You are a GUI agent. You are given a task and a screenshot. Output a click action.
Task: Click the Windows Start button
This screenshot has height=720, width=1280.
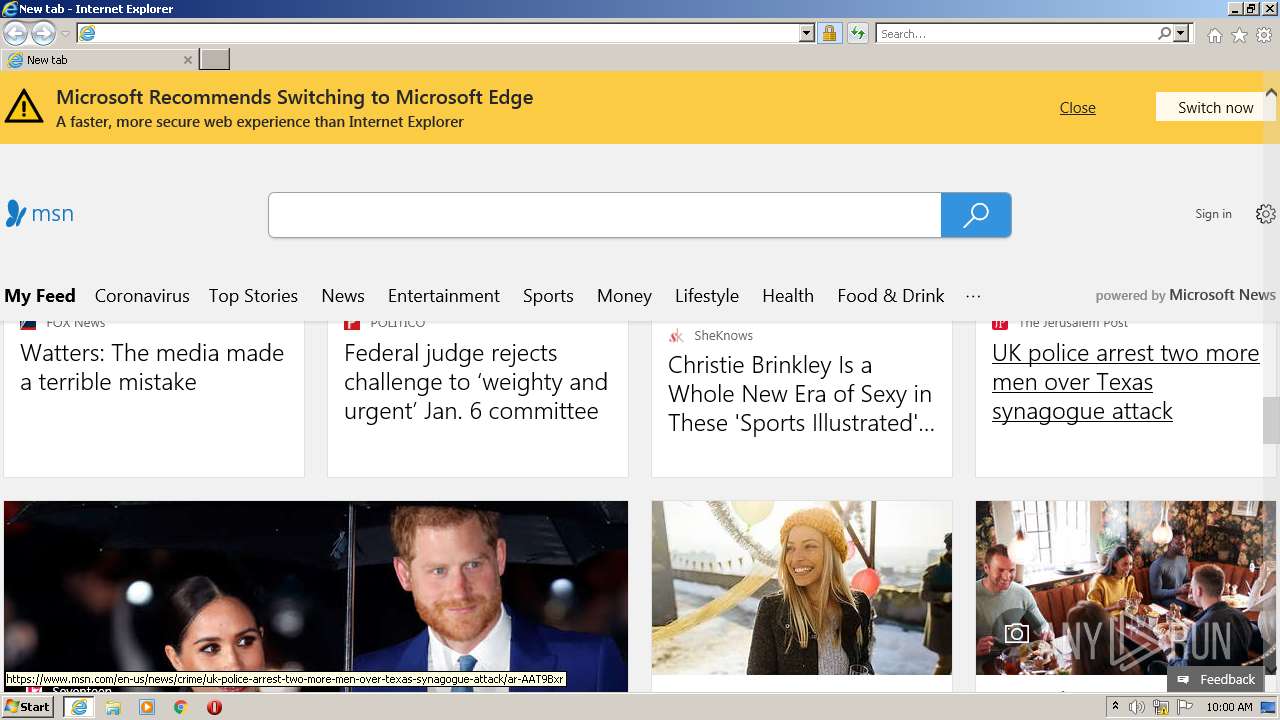tap(28, 706)
